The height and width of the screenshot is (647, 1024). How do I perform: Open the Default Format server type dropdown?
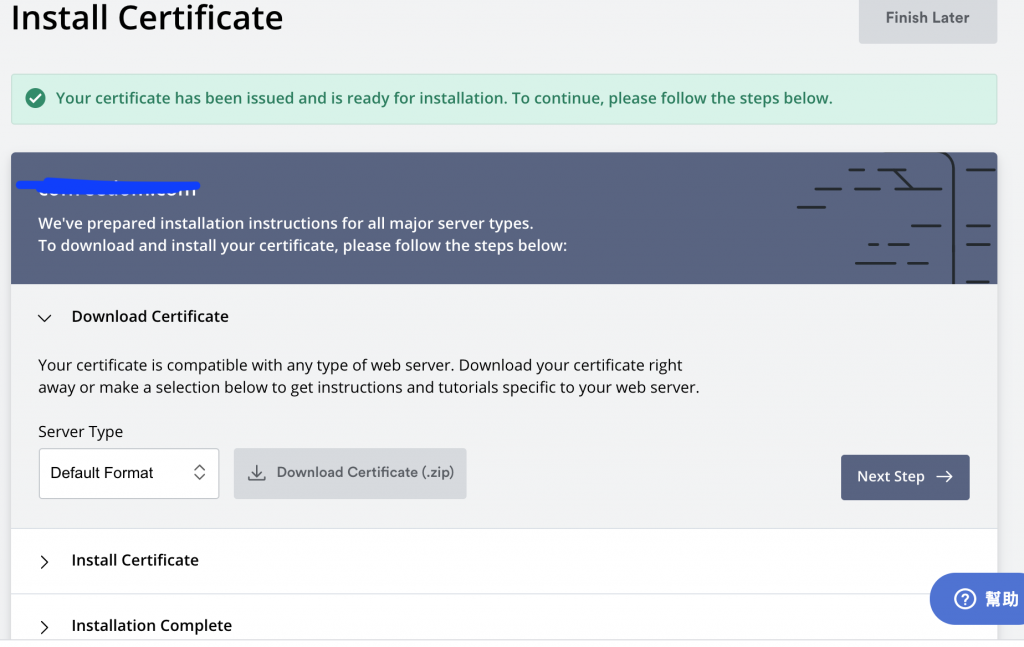point(128,473)
